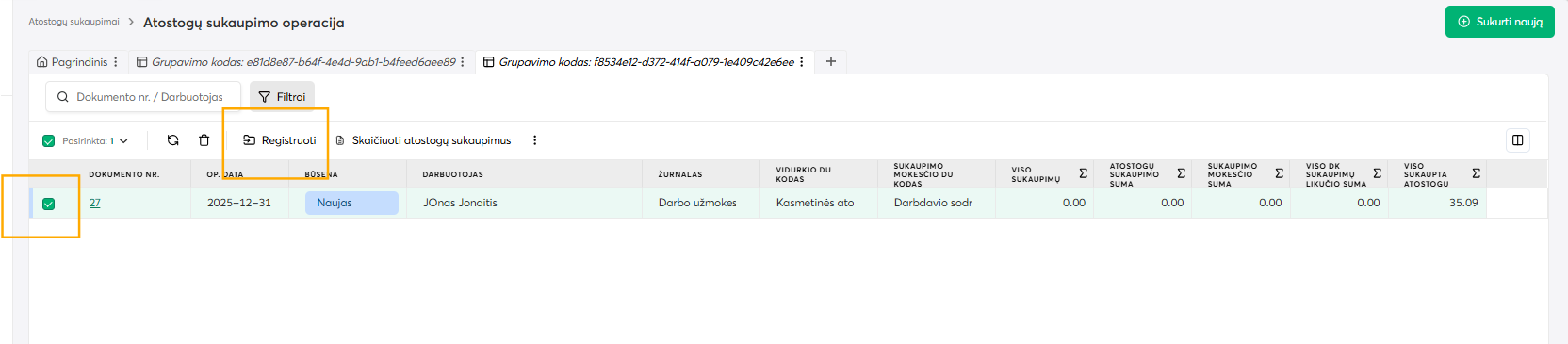1568x344 pixels.
Task: Click the Naujas status badge
Action: click(x=351, y=203)
